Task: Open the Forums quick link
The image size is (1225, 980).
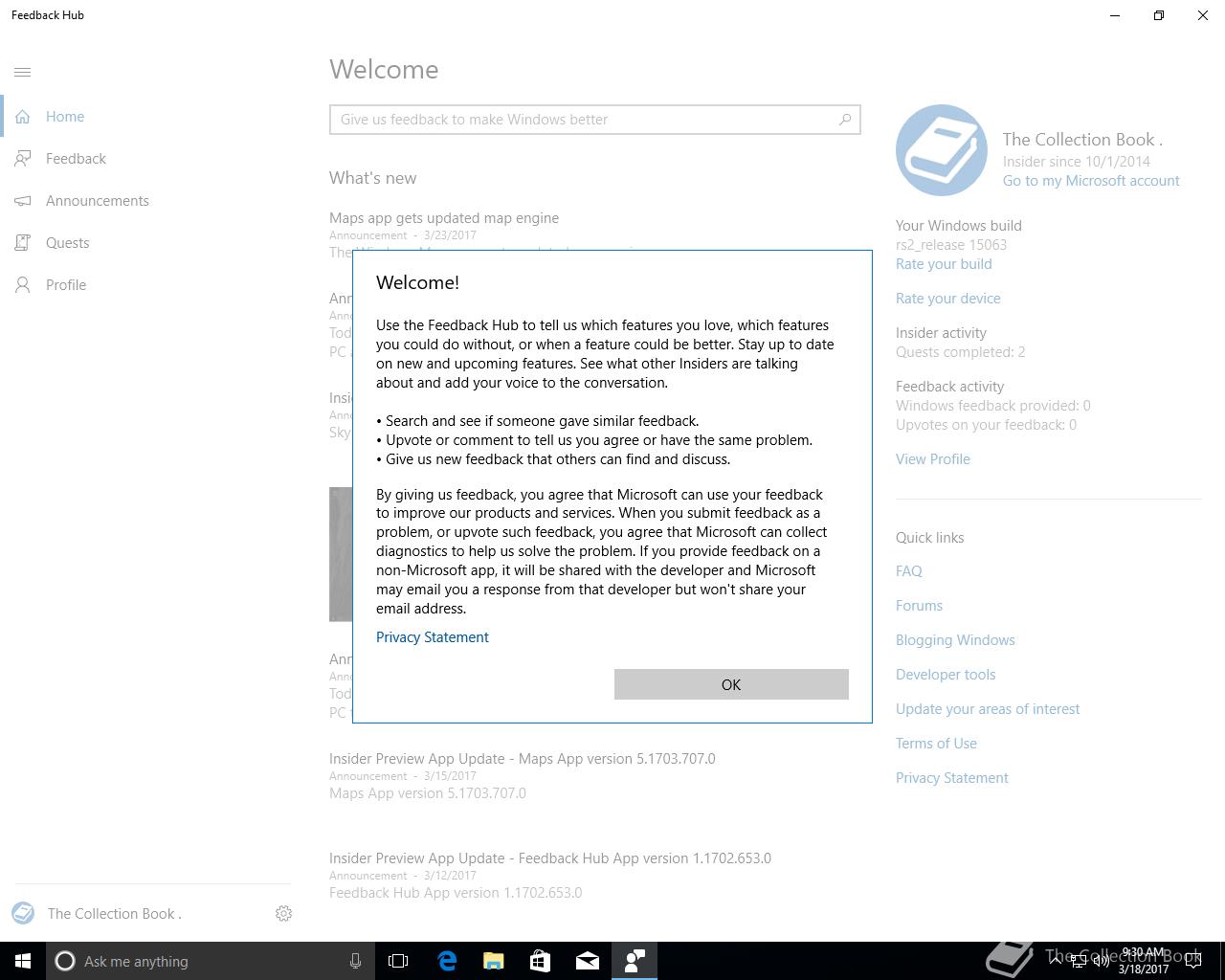Action: tap(919, 606)
